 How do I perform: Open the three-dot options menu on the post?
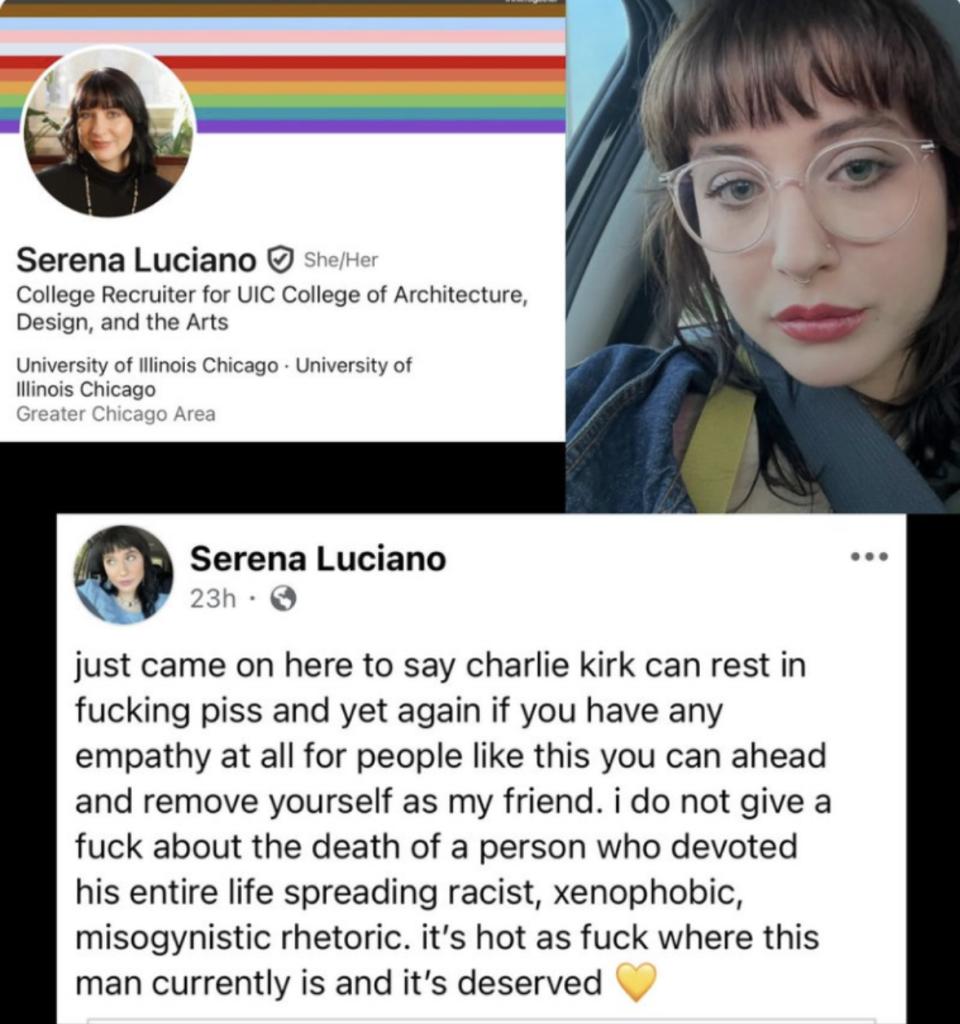(870, 557)
